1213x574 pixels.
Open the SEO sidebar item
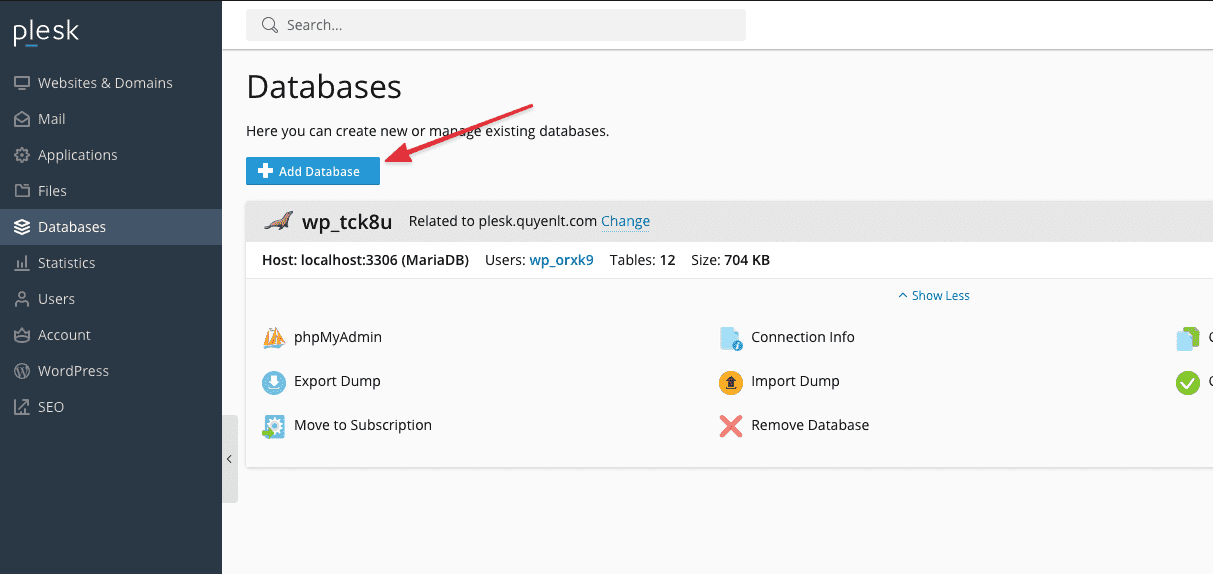coord(51,407)
